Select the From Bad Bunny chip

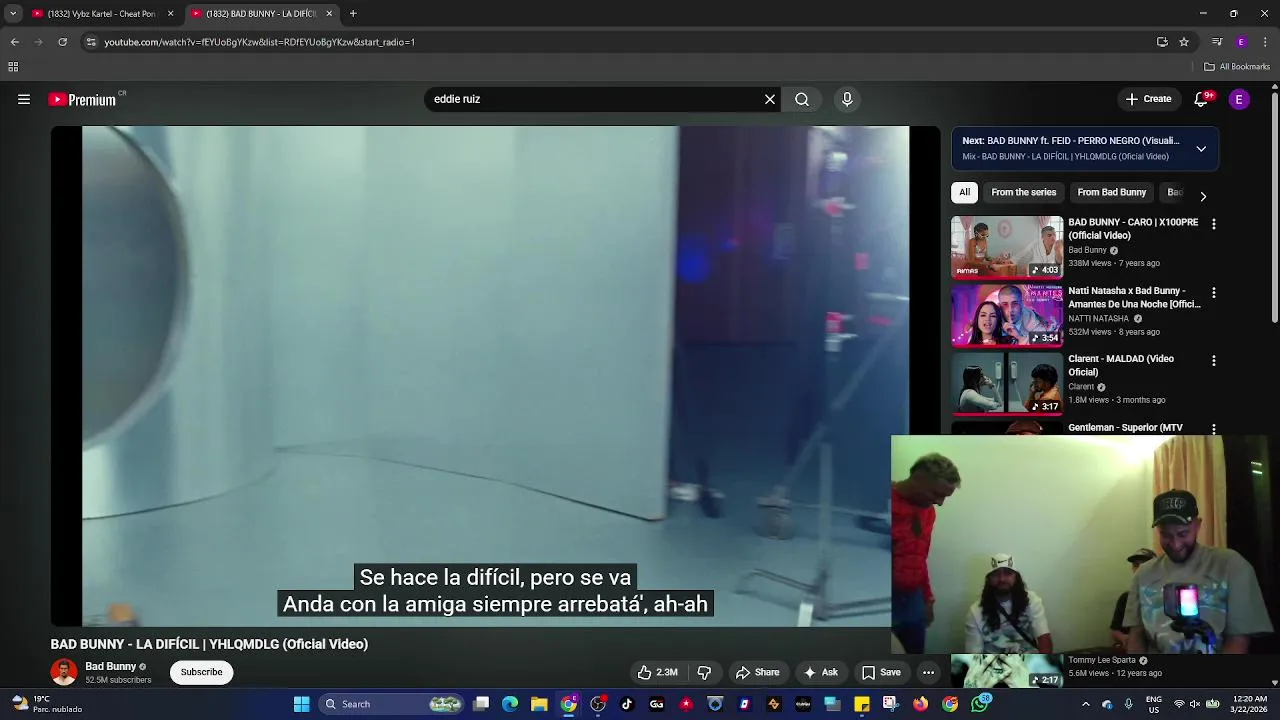point(1111,192)
